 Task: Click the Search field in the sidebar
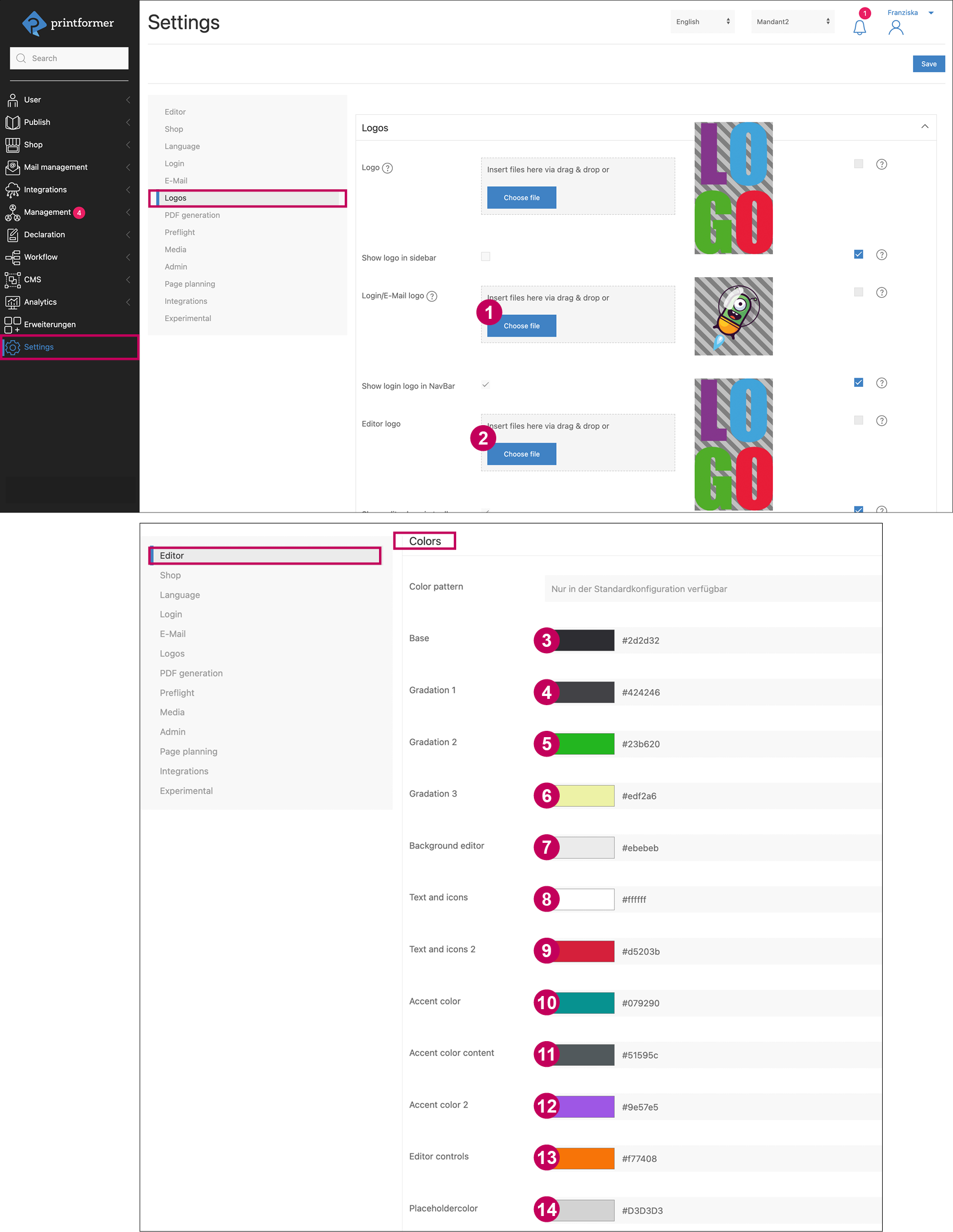click(69, 58)
